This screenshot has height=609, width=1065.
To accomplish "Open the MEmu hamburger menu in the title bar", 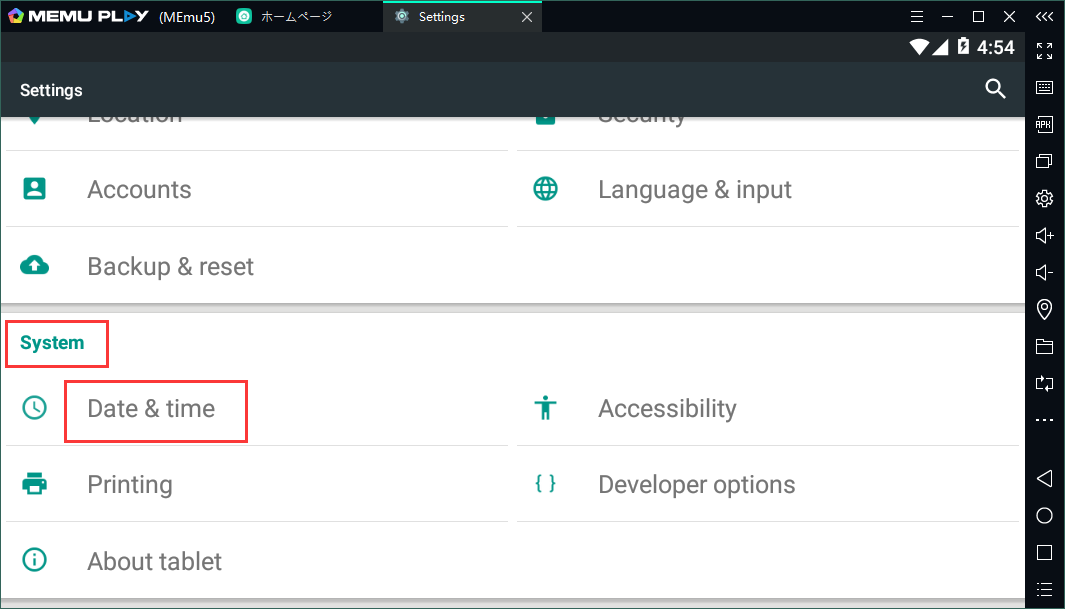I will (x=917, y=16).
